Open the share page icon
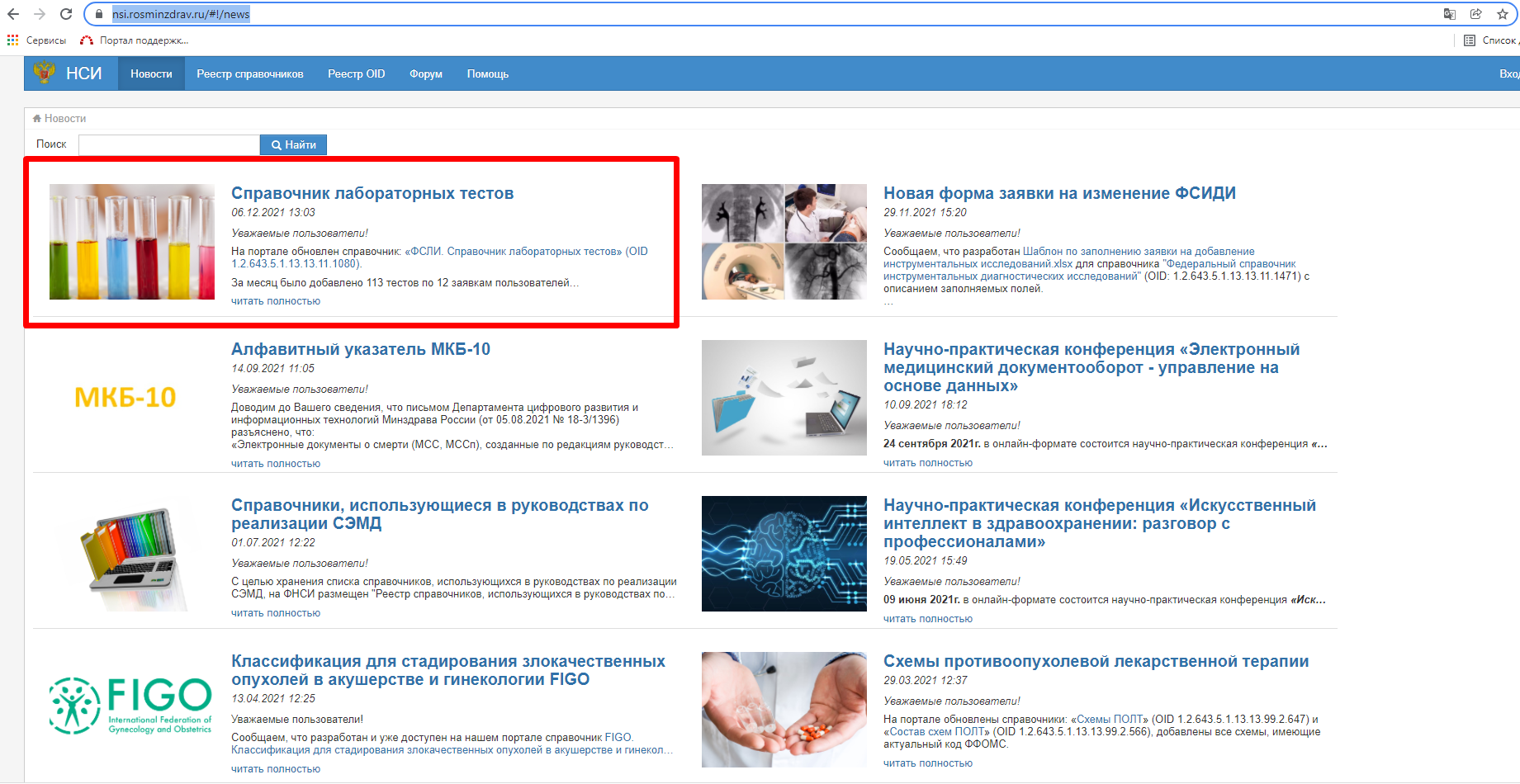Image resolution: width=1520 pixels, height=784 pixels. [1475, 14]
